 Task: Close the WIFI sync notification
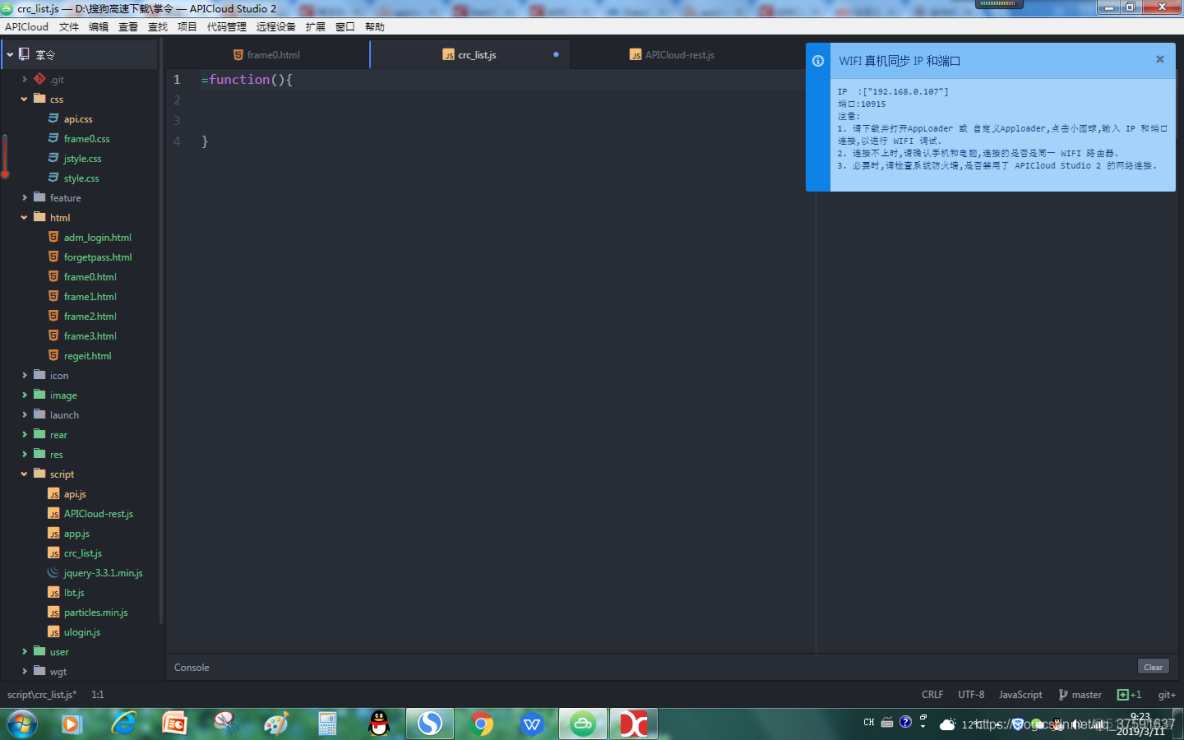1160,60
